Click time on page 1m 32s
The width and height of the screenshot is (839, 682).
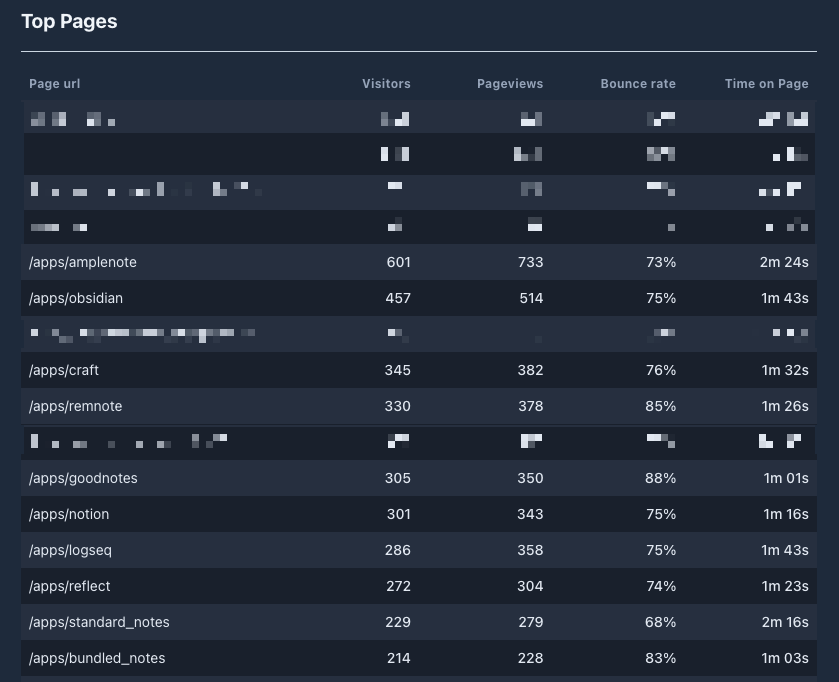click(785, 370)
